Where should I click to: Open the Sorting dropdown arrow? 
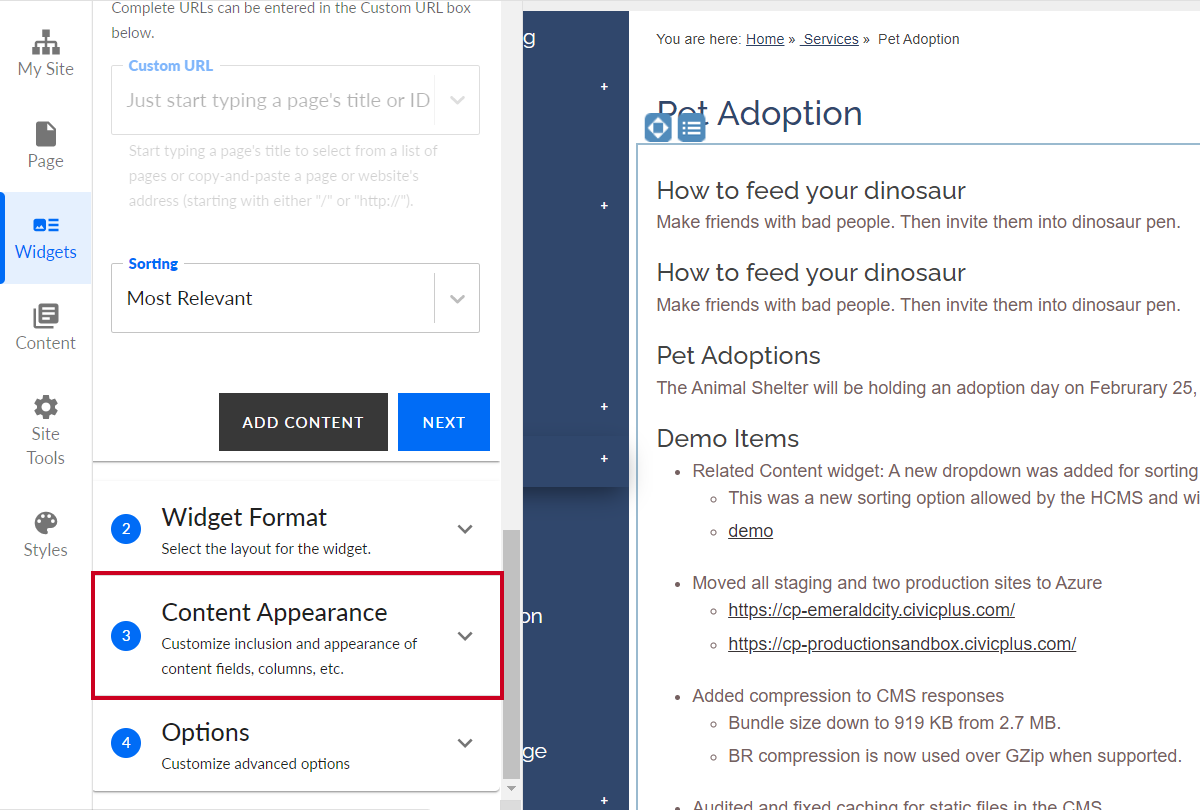point(457,298)
